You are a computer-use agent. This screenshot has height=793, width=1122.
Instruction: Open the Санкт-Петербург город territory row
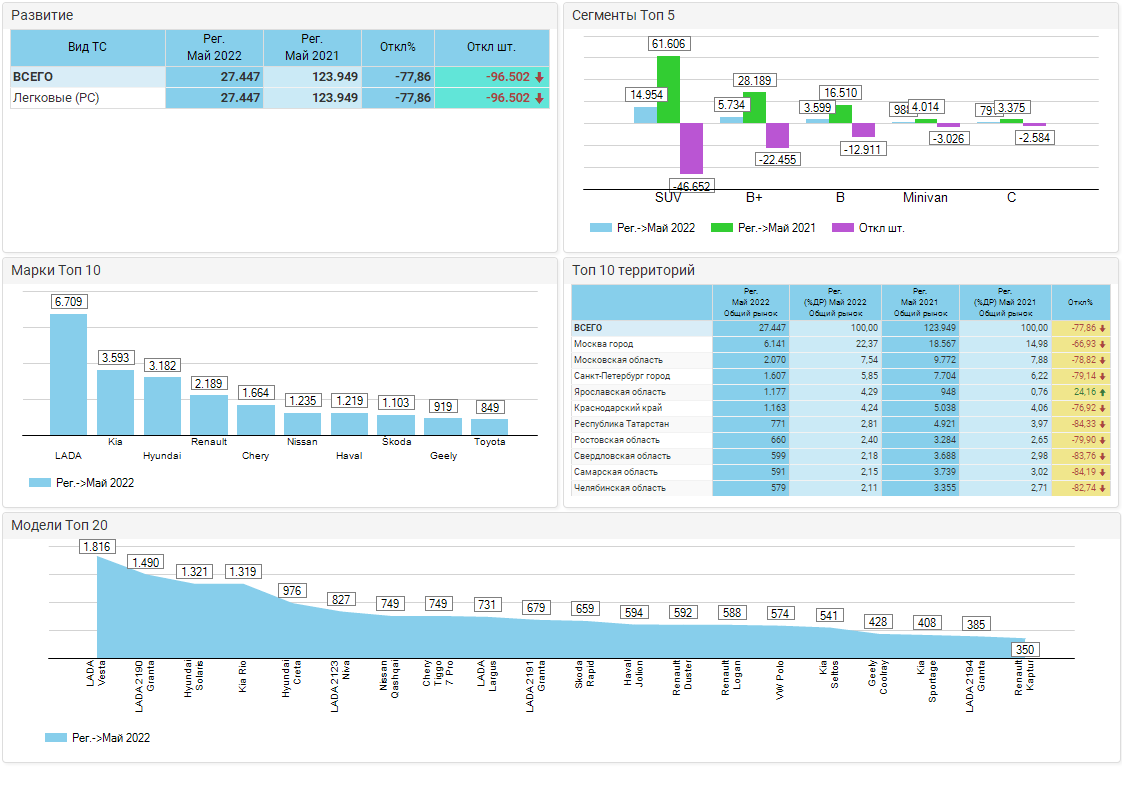pos(622,376)
